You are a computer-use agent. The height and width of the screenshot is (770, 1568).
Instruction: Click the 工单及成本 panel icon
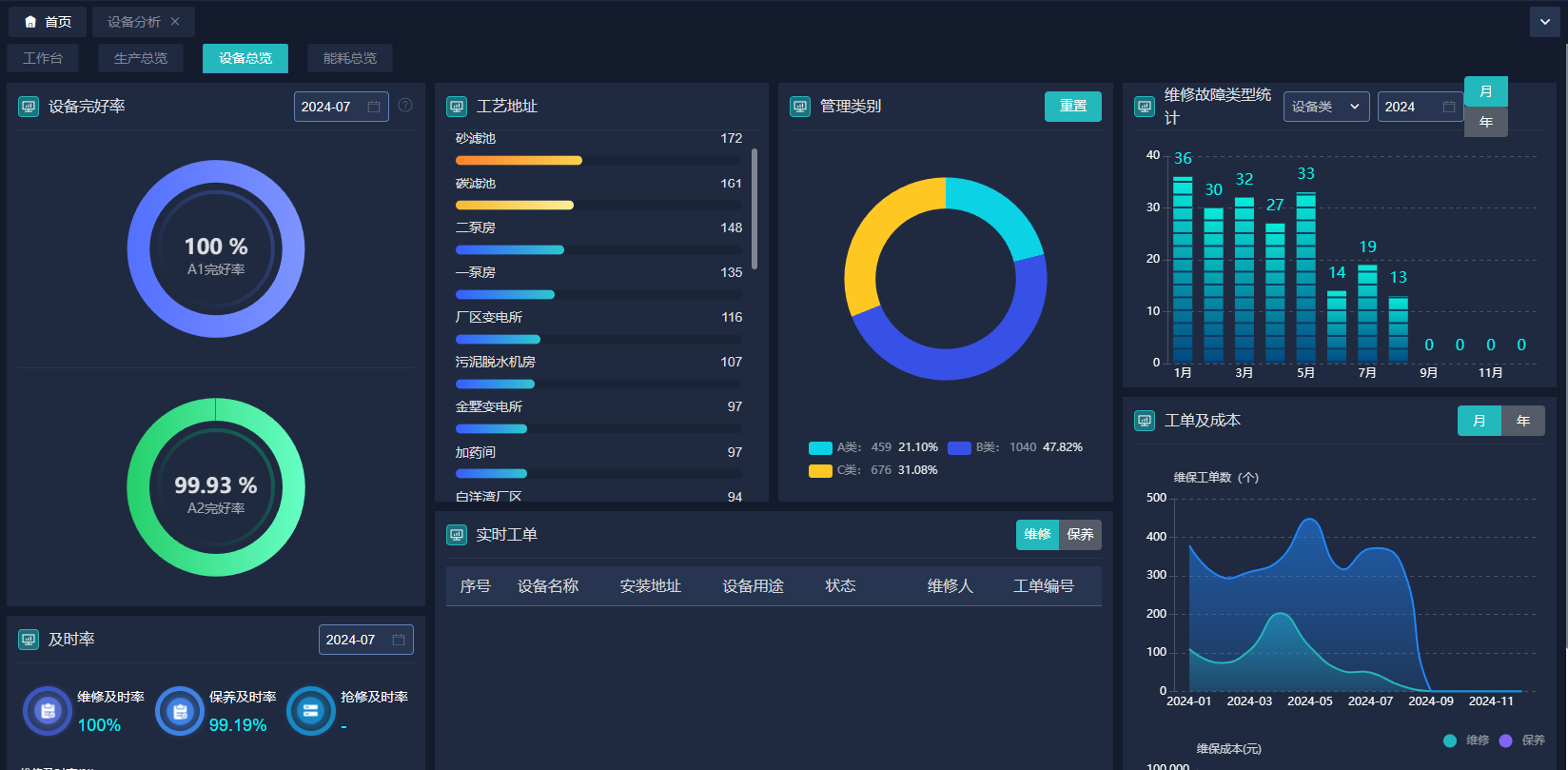[x=1145, y=421]
